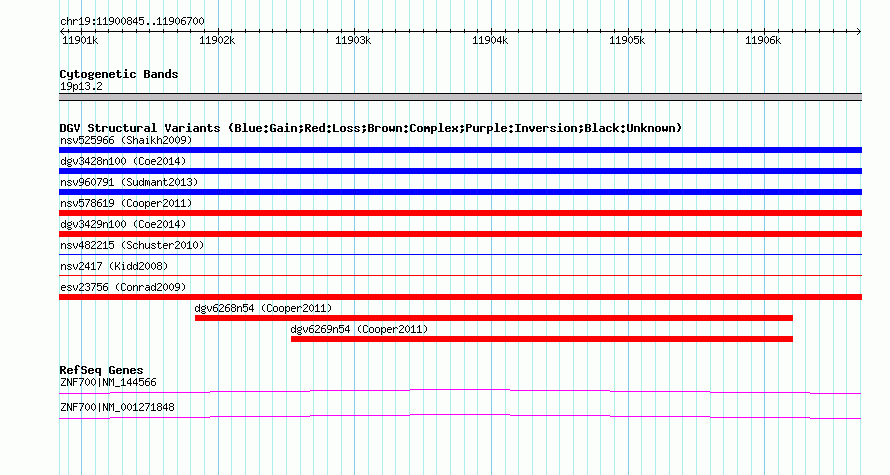Click the 11903k ruler position

(x=353, y=41)
